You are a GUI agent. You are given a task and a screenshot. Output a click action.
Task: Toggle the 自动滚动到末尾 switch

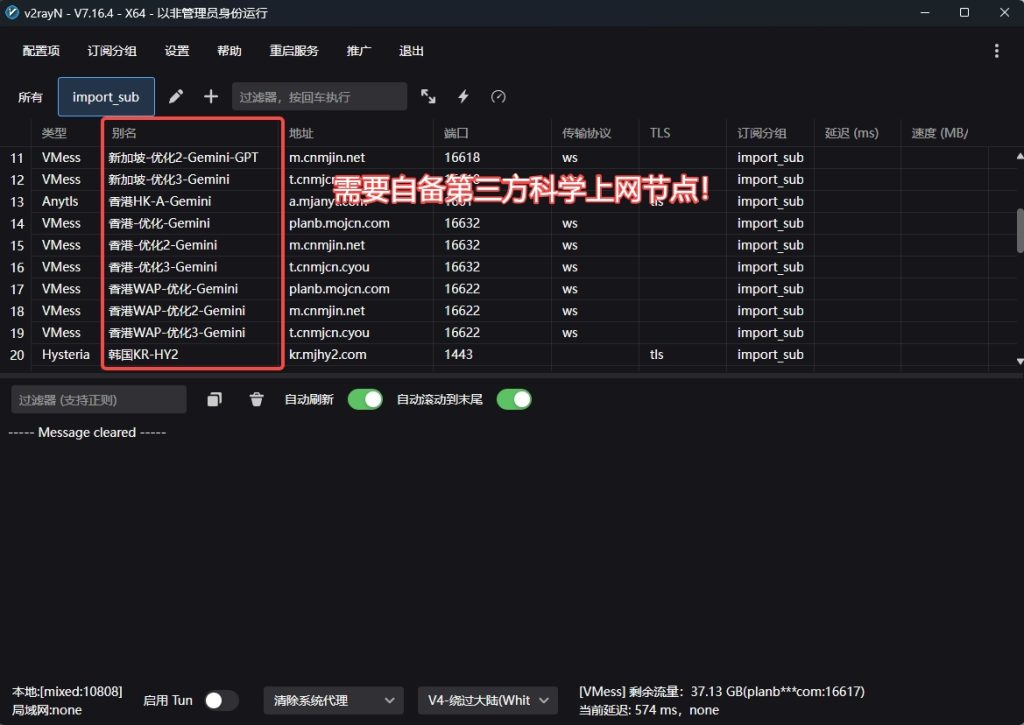coord(514,400)
